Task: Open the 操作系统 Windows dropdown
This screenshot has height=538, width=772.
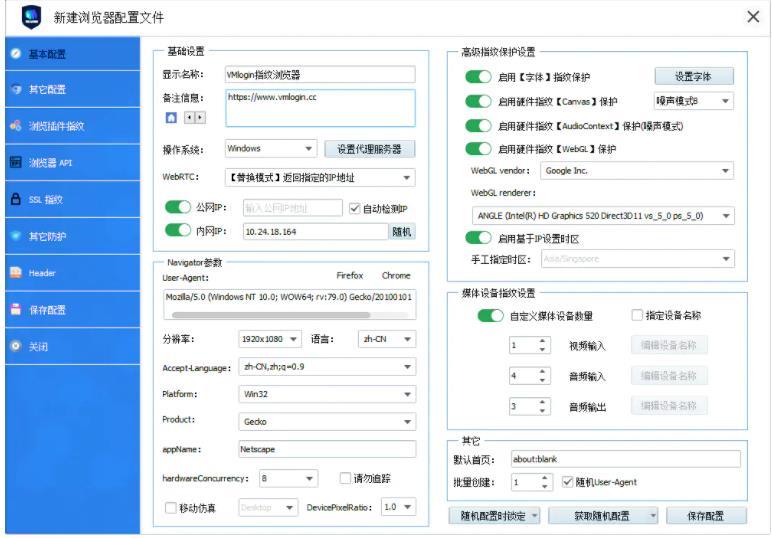Action: [270, 148]
